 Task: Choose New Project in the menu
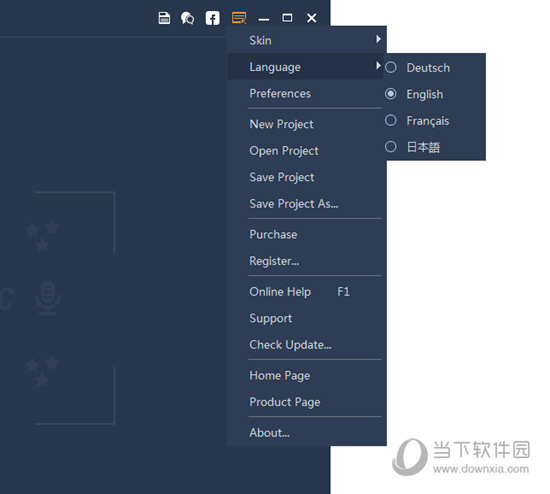pyautogui.click(x=307, y=124)
